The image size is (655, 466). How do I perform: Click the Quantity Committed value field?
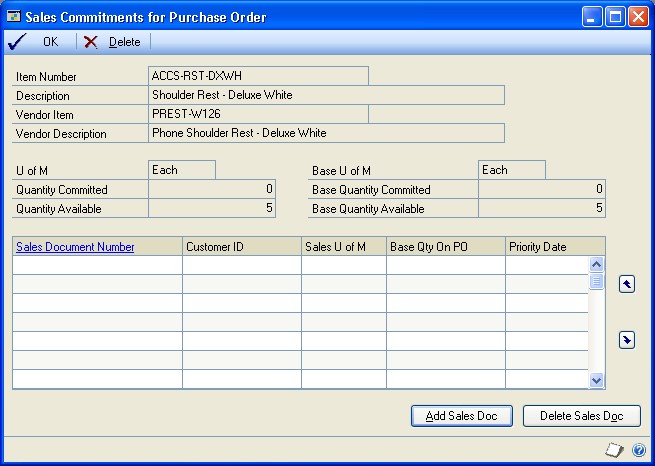pos(212,189)
